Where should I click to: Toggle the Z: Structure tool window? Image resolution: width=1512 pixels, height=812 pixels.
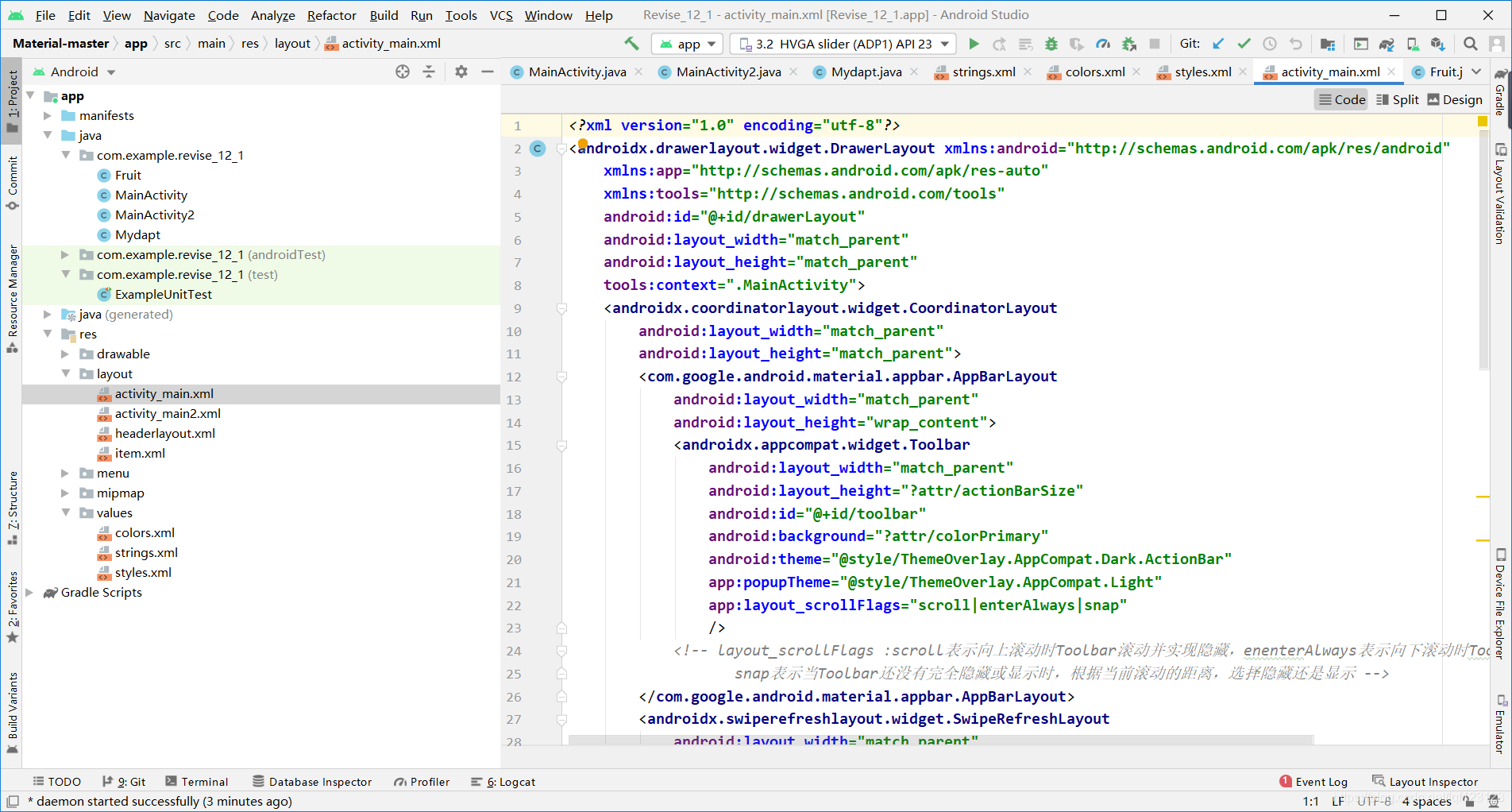coord(12,508)
